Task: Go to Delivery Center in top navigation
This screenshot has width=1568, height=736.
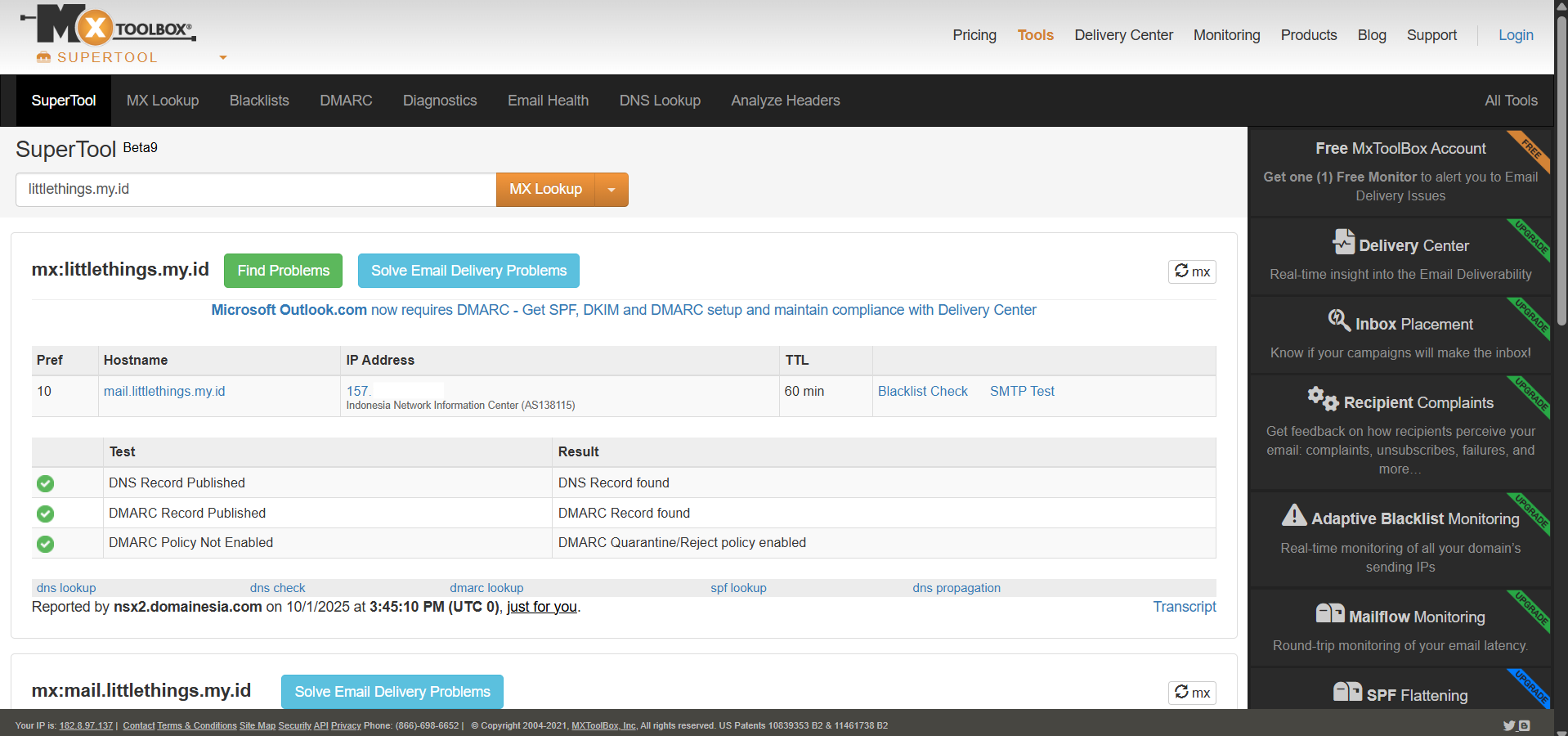Action: pyautogui.click(x=1123, y=35)
